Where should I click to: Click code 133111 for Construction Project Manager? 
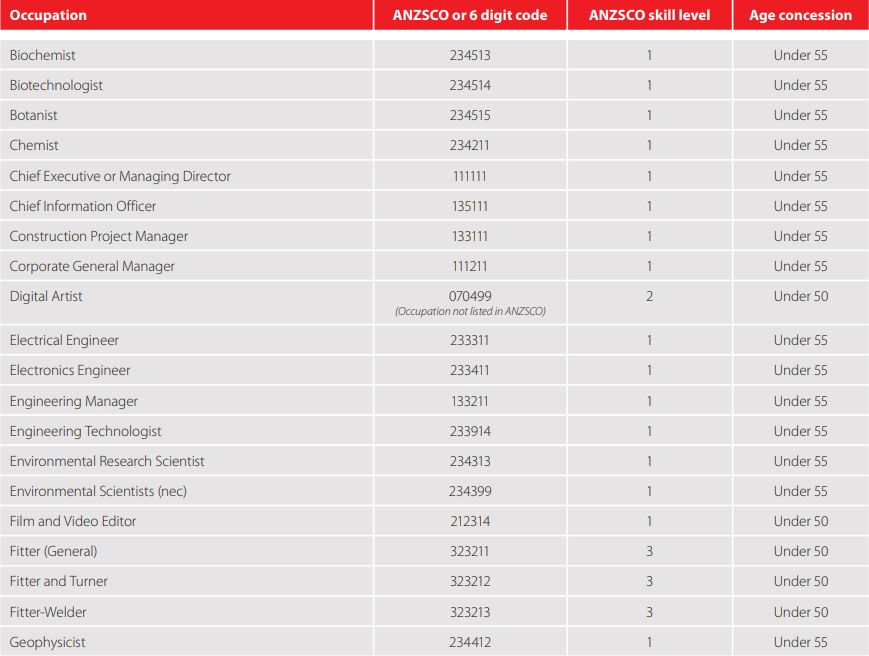point(469,236)
